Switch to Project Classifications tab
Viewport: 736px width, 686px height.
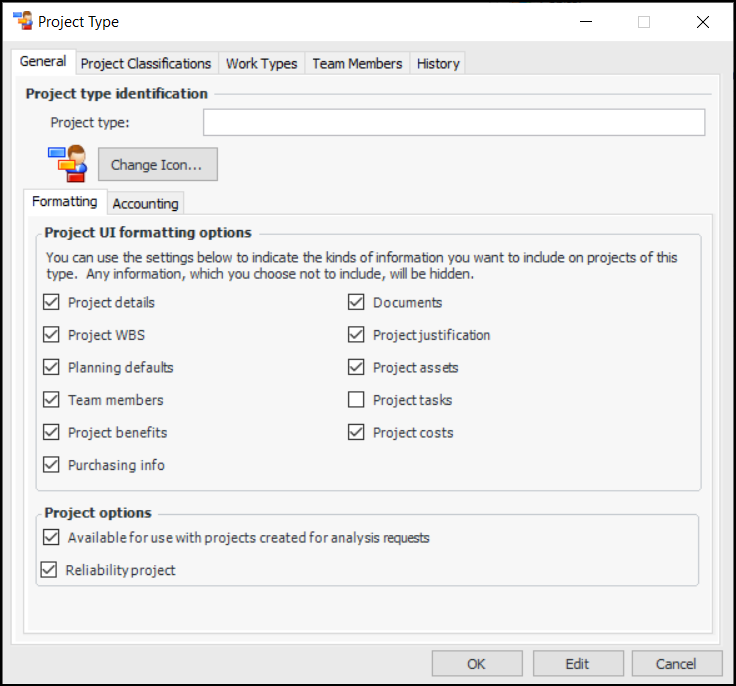146,63
